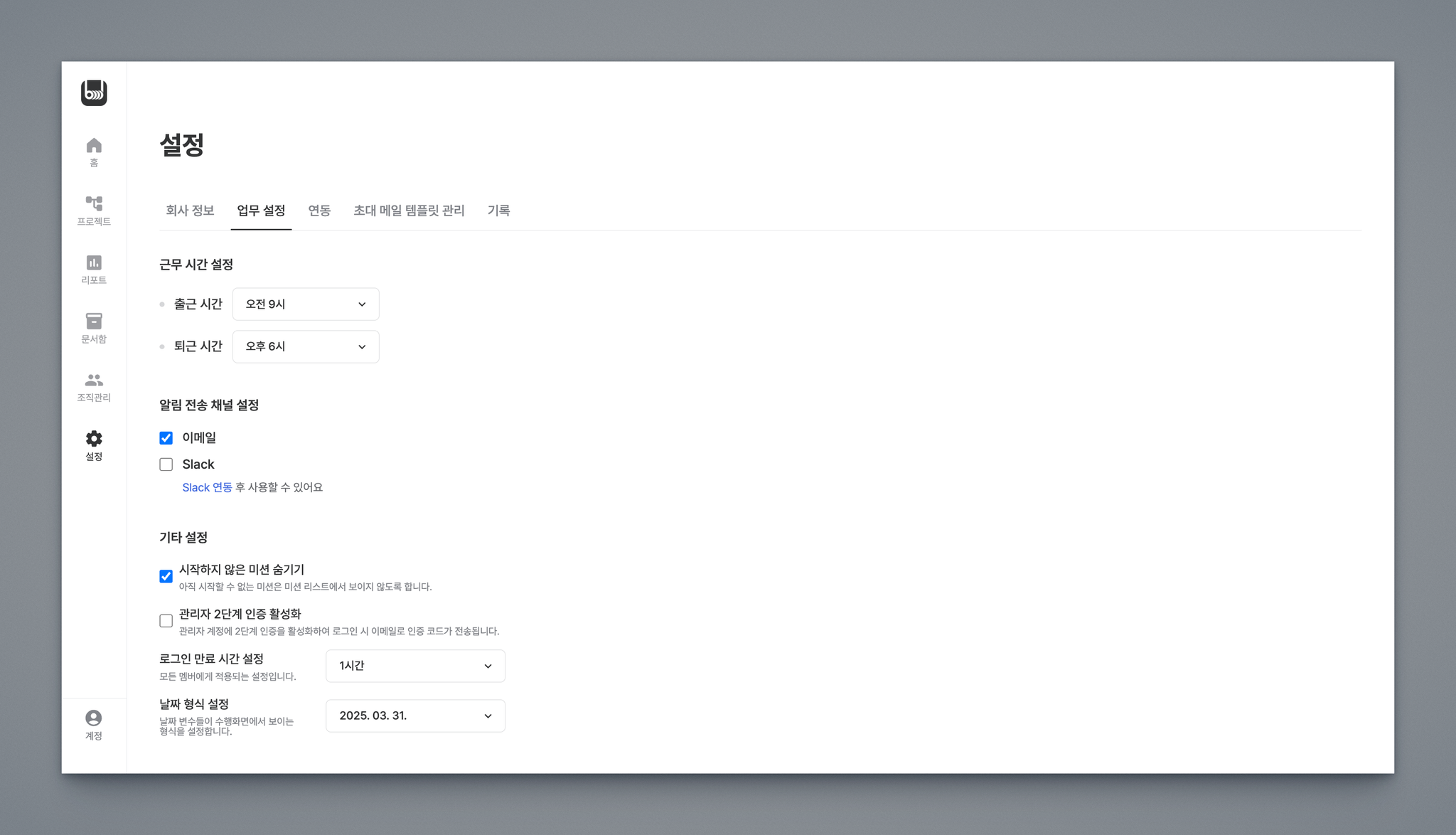Viewport: 1456px width, 835px height.
Task: Open 조직관리 people icon in sidebar
Action: 94,381
